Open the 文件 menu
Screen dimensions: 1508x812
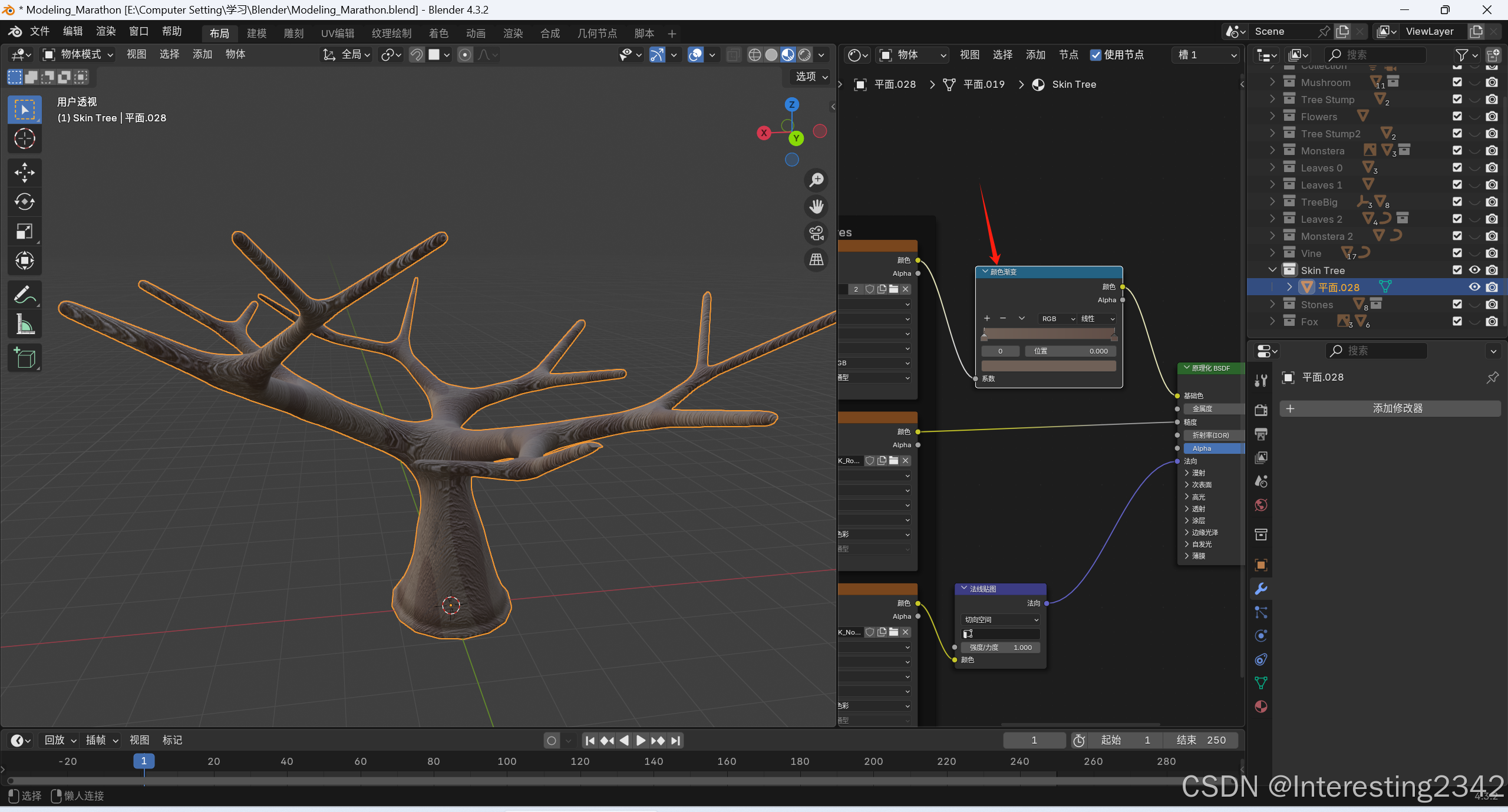click(x=39, y=31)
